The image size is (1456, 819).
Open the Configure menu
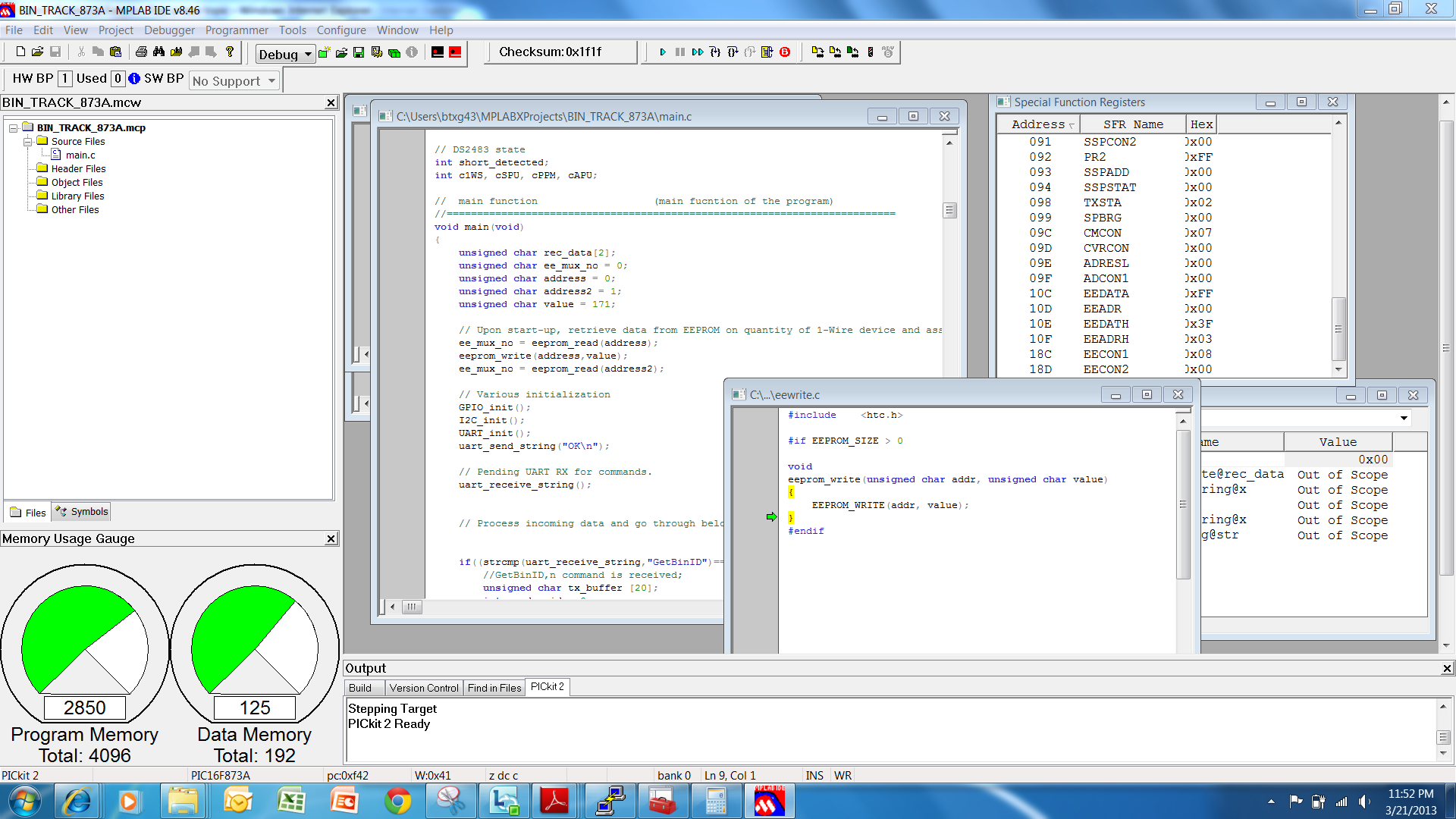(x=341, y=30)
